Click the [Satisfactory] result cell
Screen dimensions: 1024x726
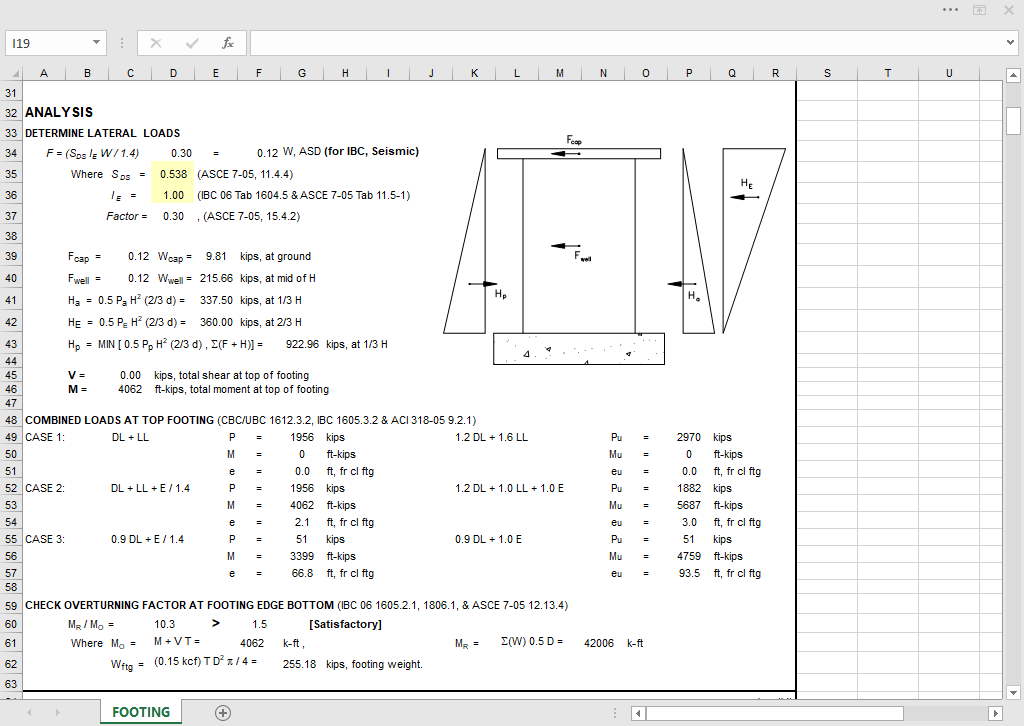coord(345,624)
